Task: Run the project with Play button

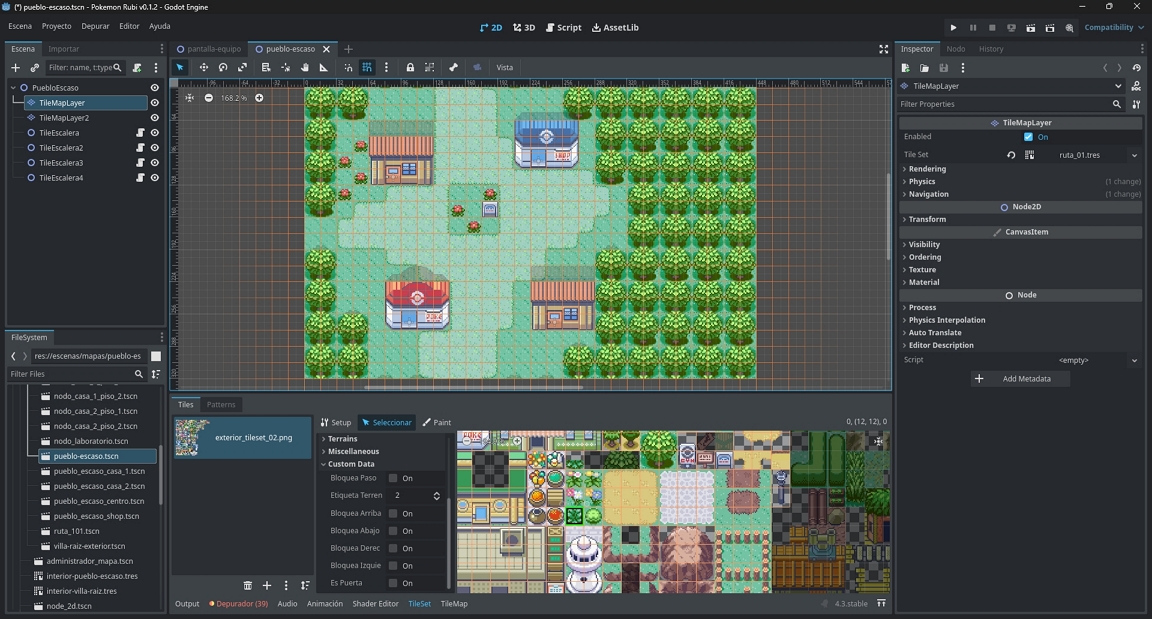Action: 953,28
